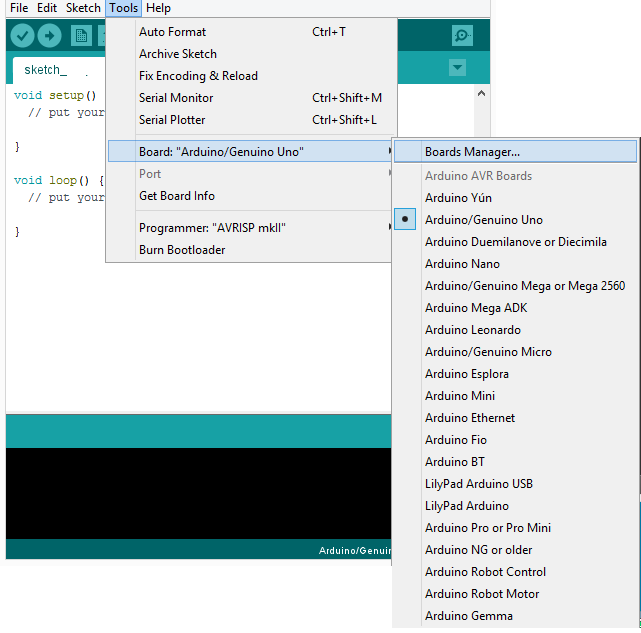Click the Arduino/Genuino status bar text

click(x=355, y=551)
